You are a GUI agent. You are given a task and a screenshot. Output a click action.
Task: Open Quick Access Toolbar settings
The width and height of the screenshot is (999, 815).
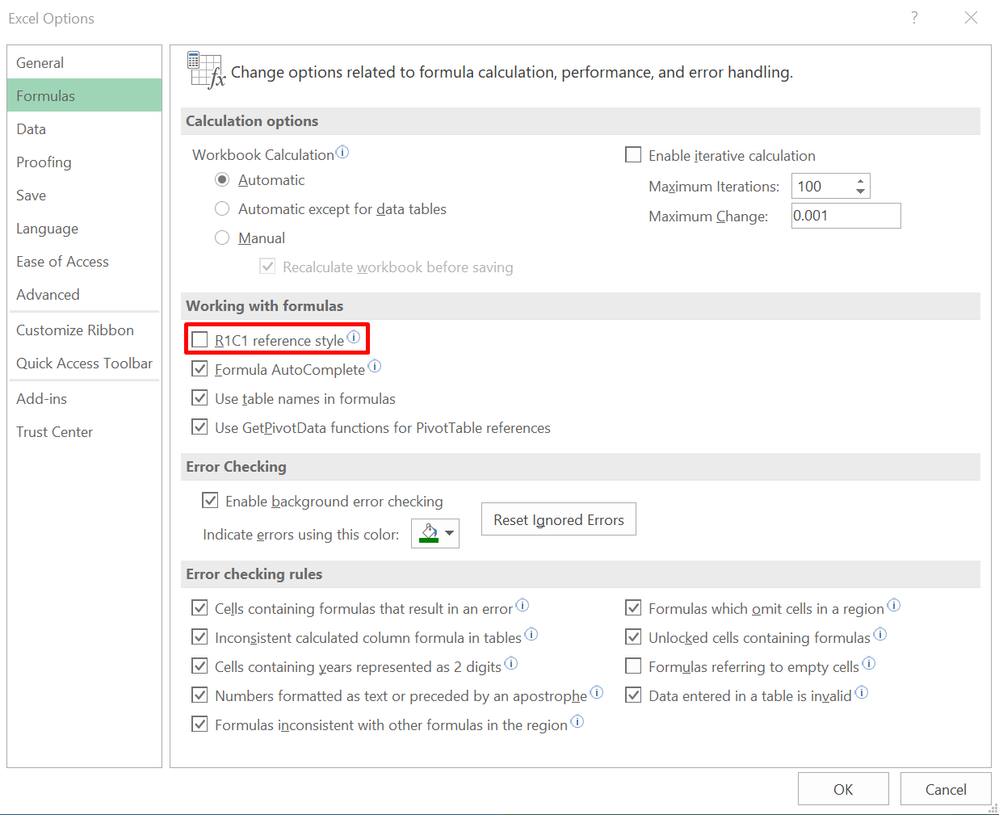[x=84, y=363]
